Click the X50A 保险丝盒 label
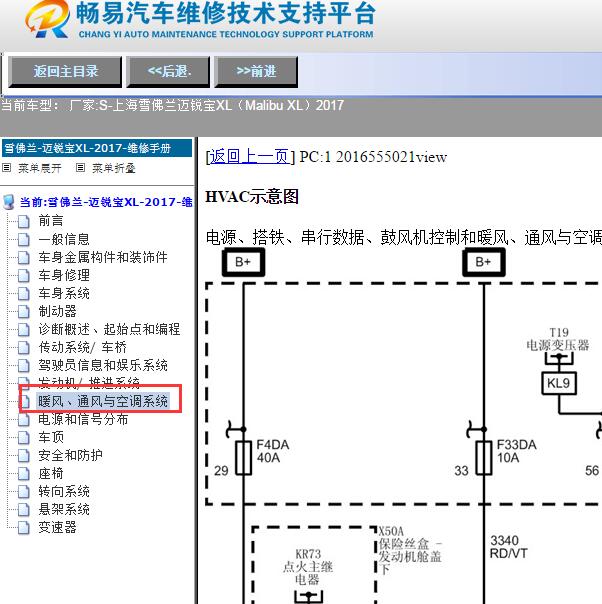 click(x=410, y=550)
